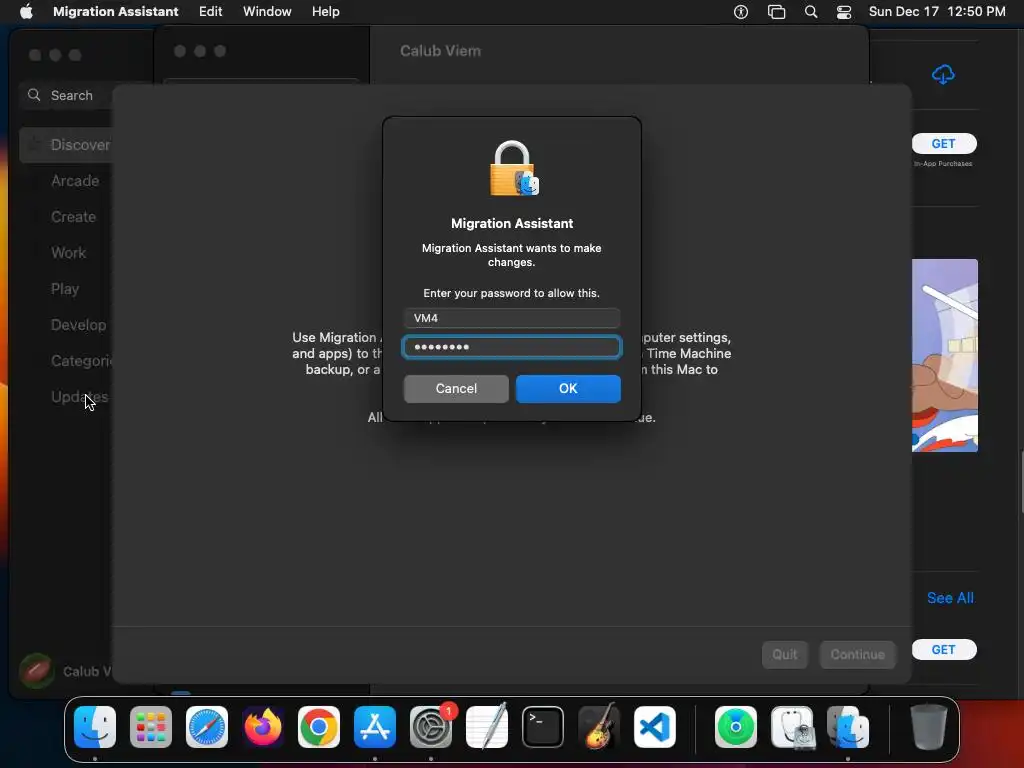Click the bottom GET button in App Store
The width and height of the screenshot is (1024, 768).
[x=944, y=650]
